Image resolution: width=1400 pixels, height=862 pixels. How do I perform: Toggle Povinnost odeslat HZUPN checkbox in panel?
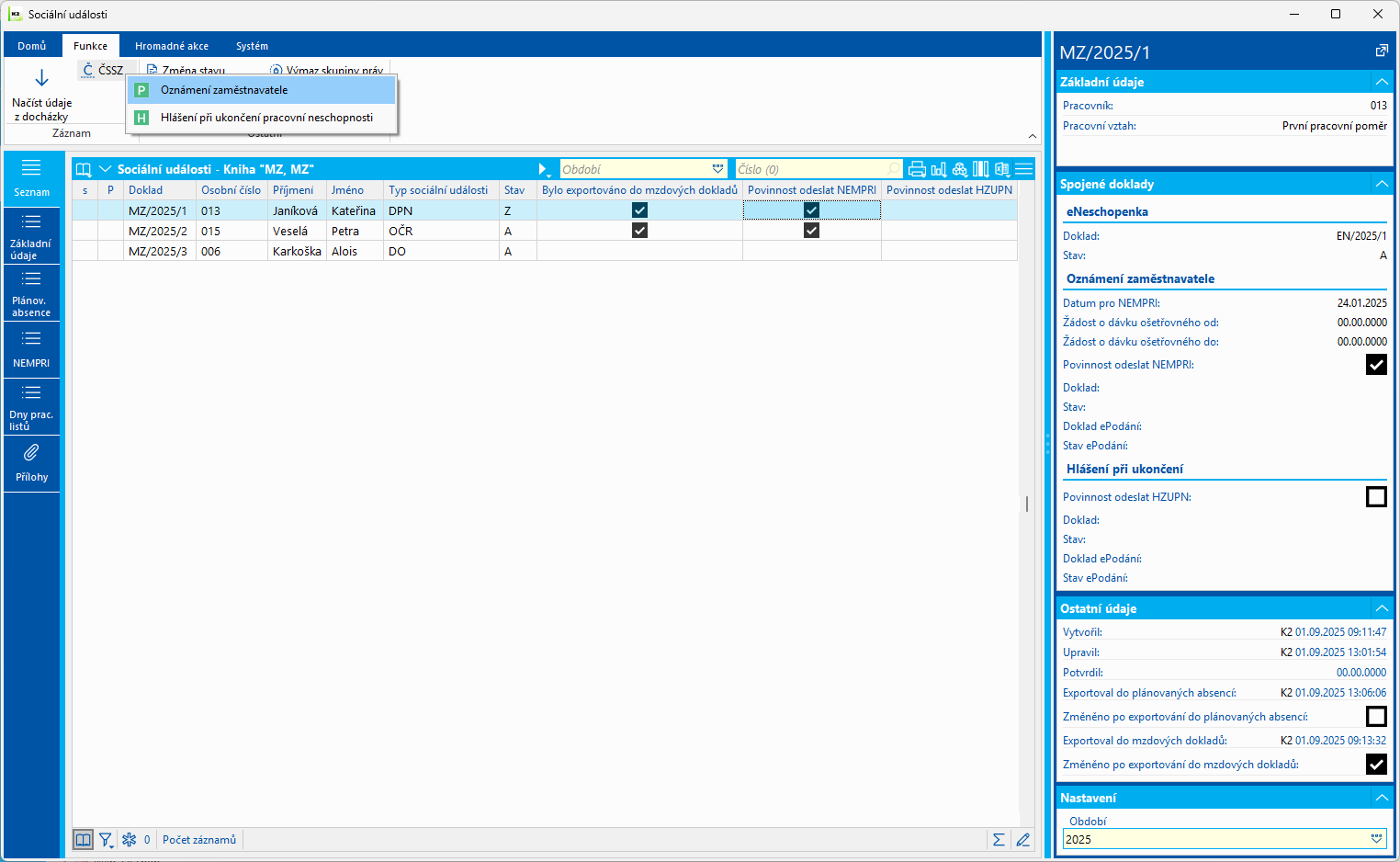click(x=1376, y=497)
